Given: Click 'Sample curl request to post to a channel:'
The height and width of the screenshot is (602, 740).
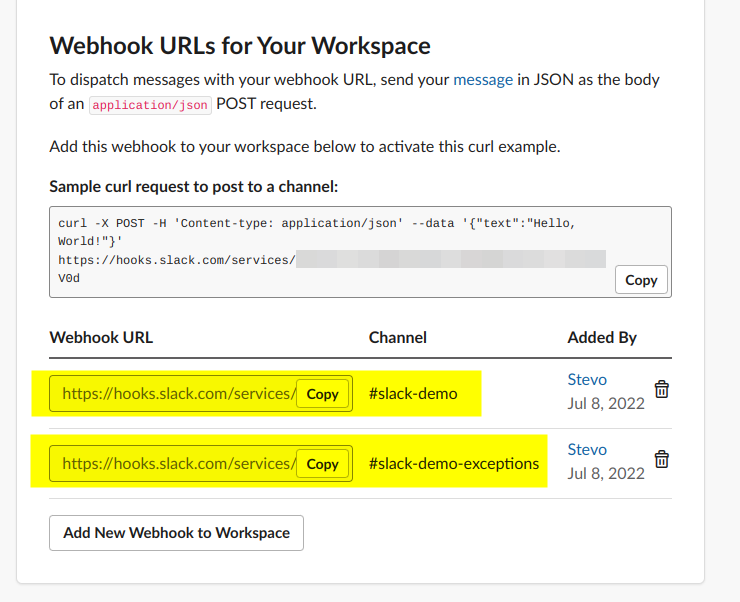Looking at the screenshot, I should (x=194, y=187).
